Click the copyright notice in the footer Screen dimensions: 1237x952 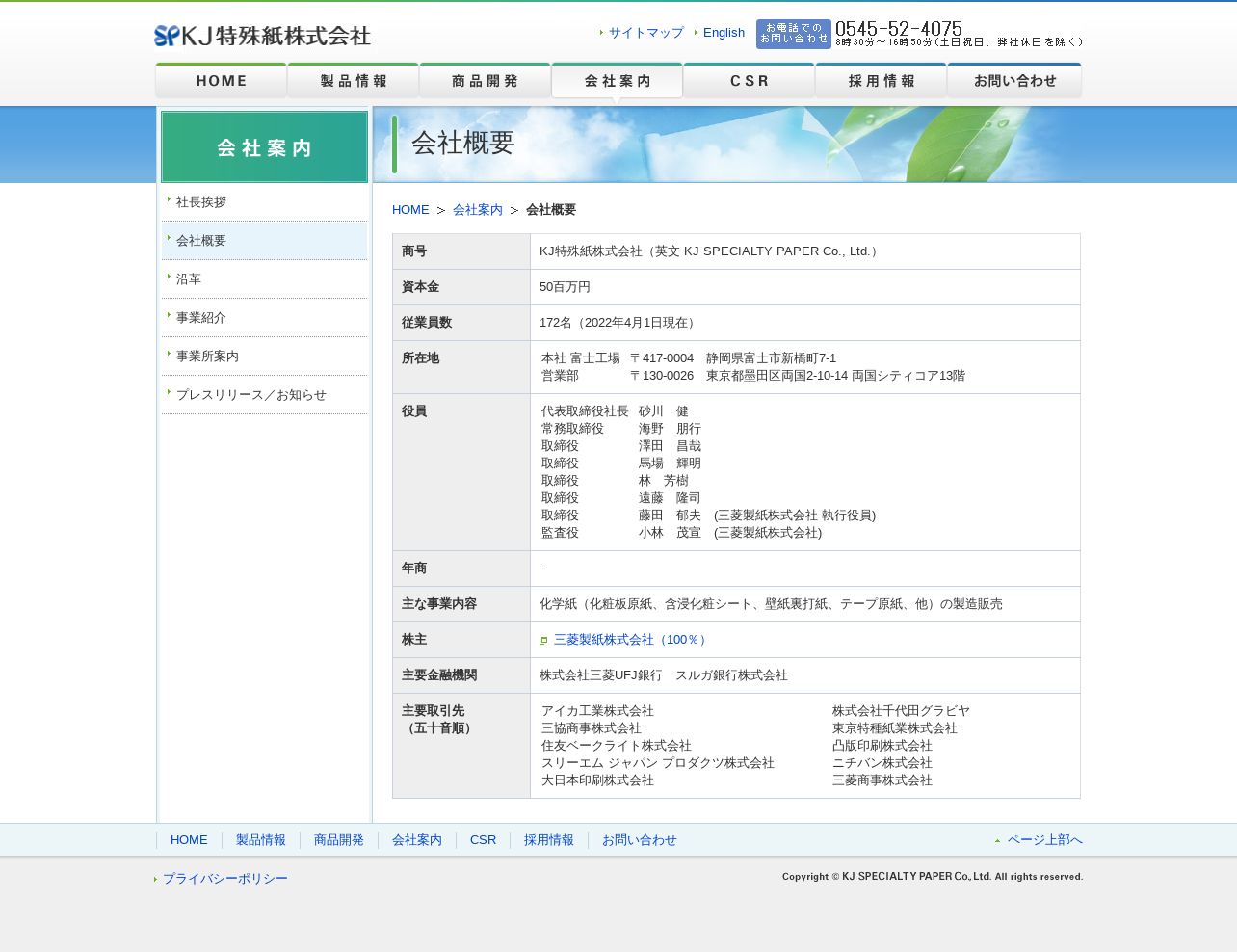click(x=933, y=877)
